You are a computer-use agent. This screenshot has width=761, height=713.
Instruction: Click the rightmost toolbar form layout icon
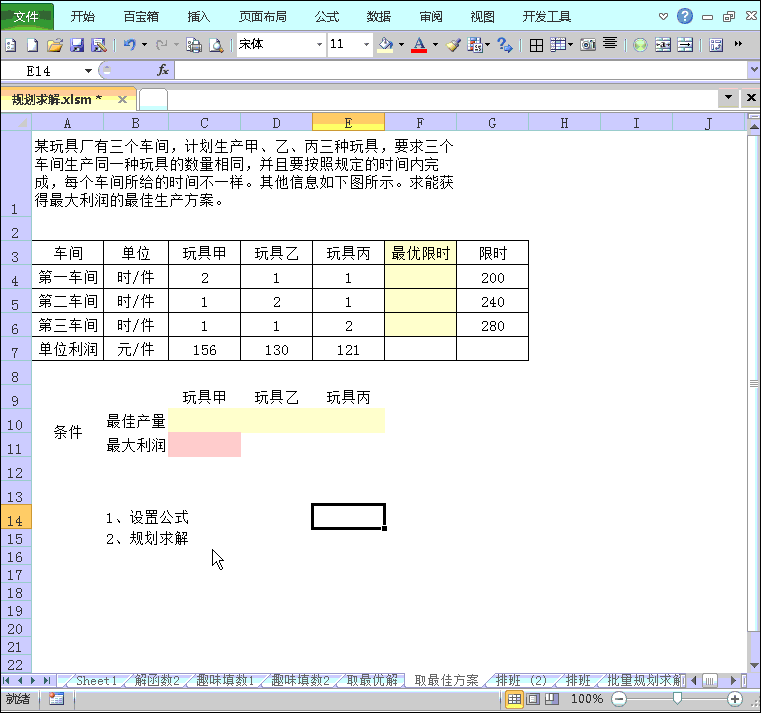click(716, 45)
